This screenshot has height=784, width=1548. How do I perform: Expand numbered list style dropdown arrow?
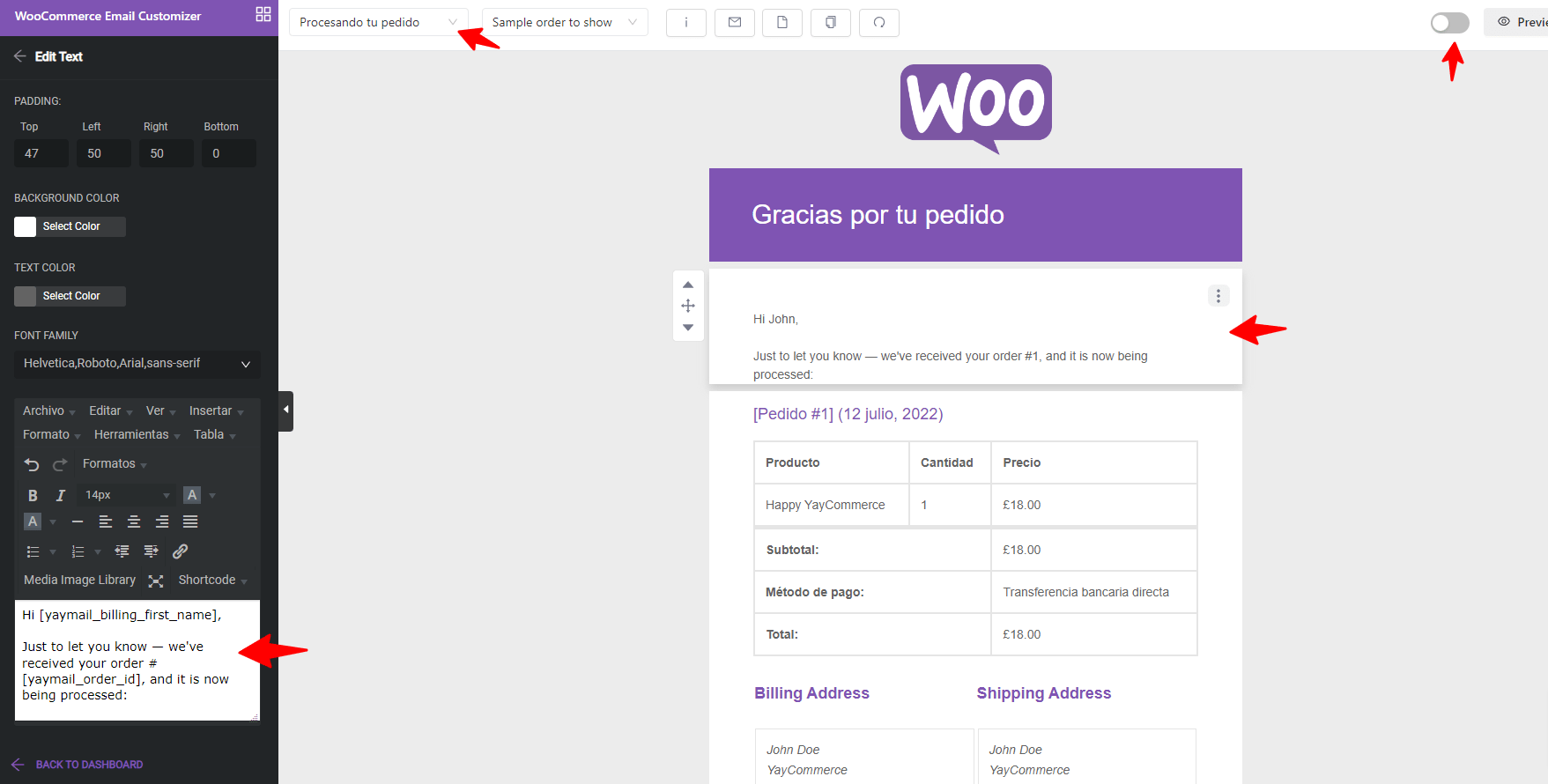(98, 551)
